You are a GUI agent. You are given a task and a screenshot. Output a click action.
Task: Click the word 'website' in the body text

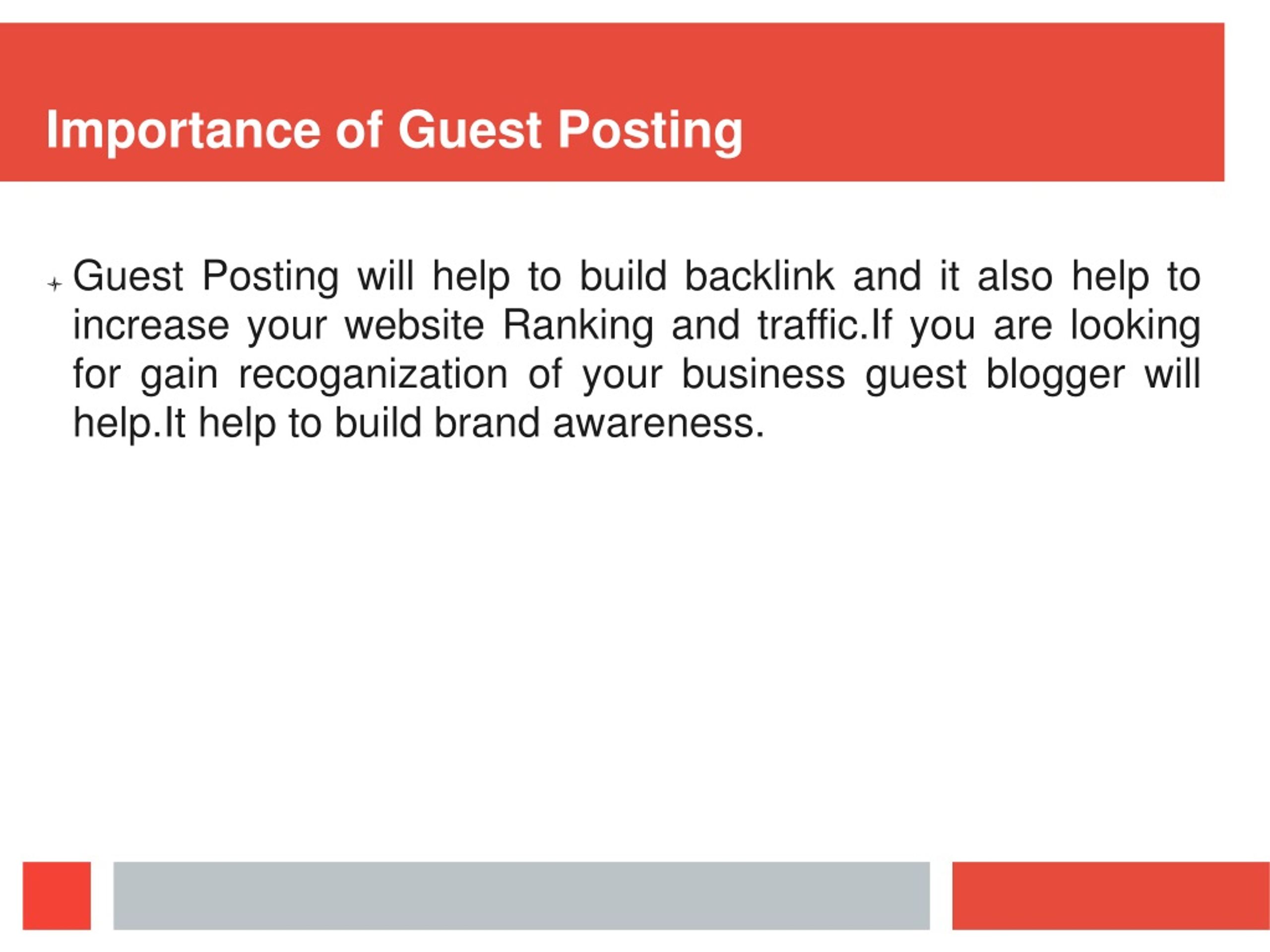click(x=415, y=325)
